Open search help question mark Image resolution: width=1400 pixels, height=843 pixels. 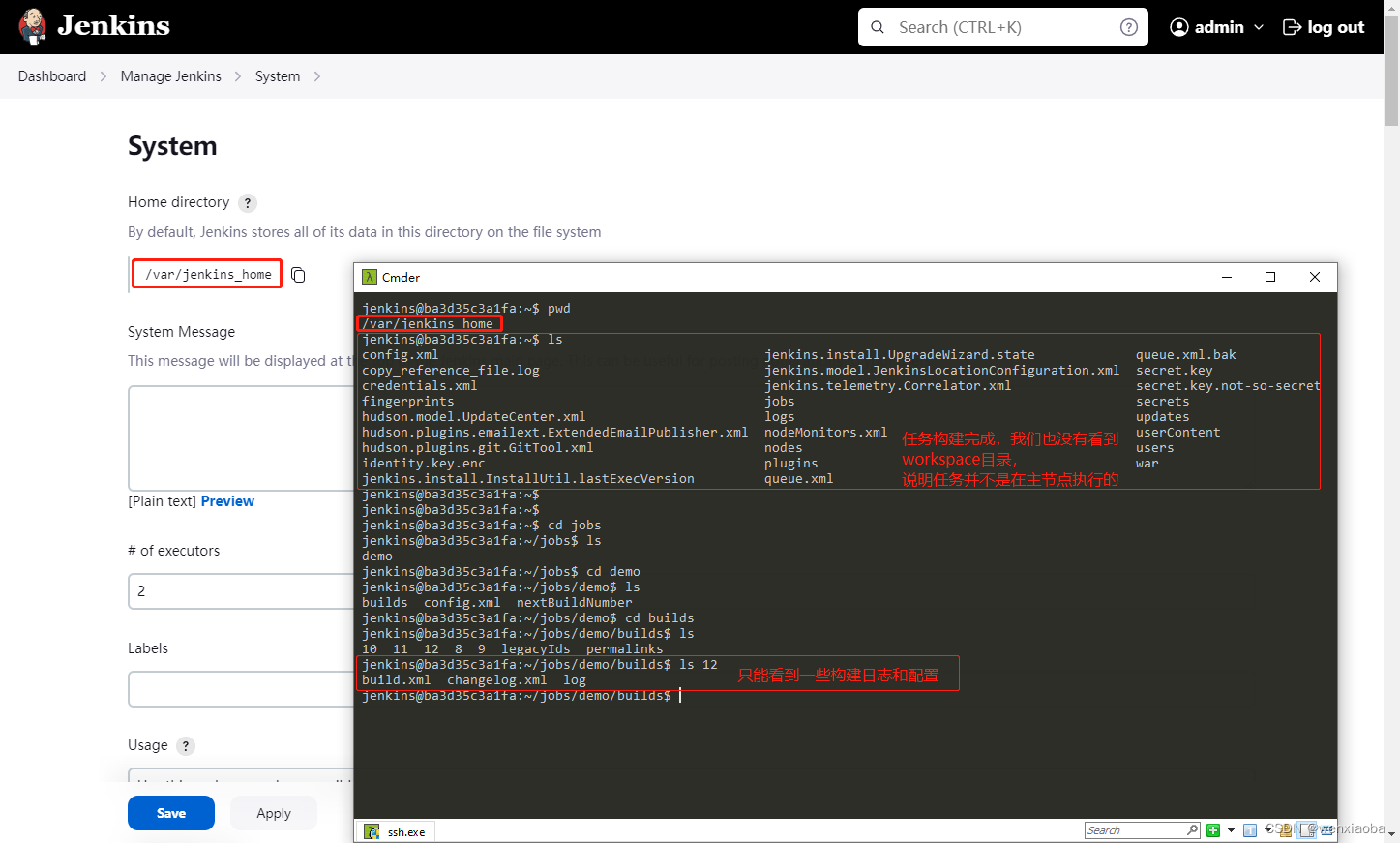[1128, 27]
